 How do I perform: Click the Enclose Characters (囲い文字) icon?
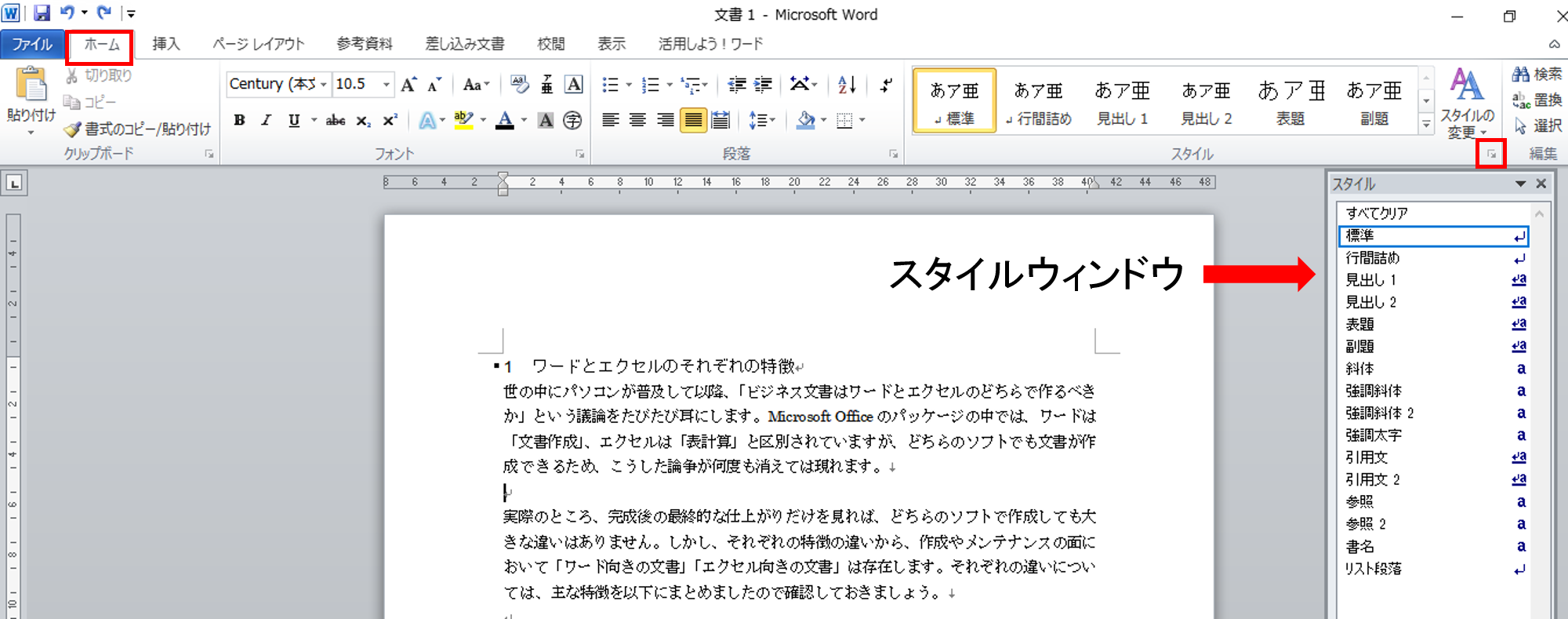pos(573,120)
